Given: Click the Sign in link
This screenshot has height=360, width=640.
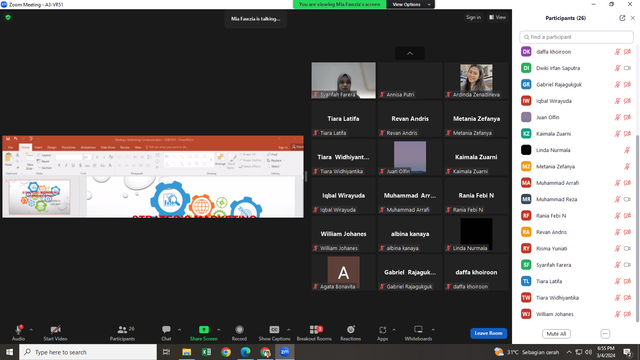Looking at the screenshot, I should [x=473, y=17].
